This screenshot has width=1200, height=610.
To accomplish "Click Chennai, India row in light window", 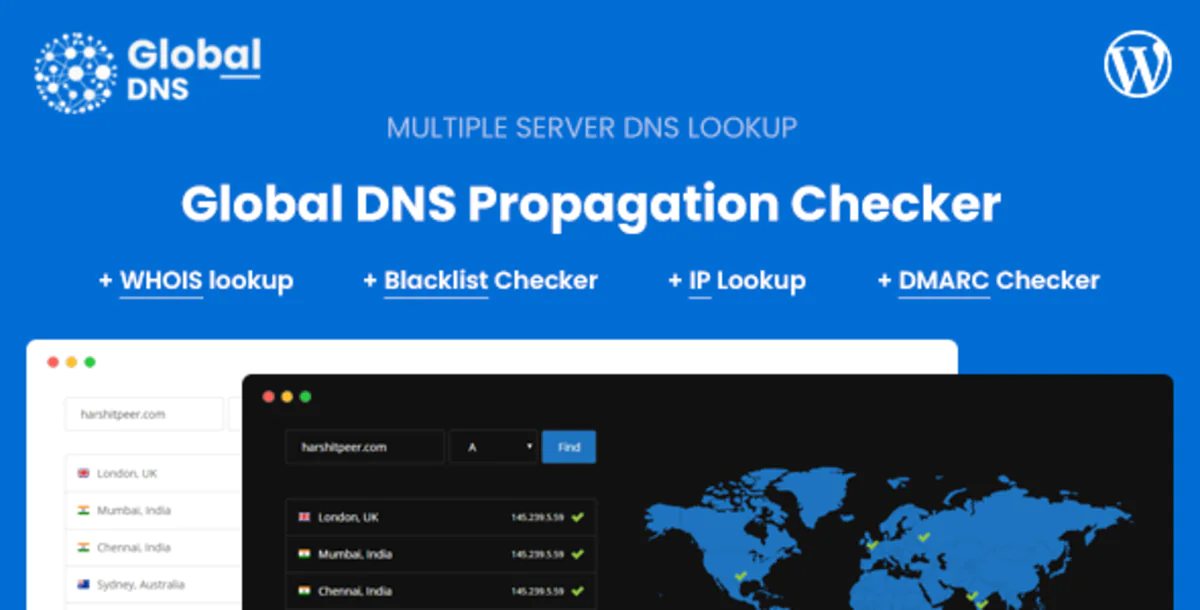I will (x=154, y=547).
